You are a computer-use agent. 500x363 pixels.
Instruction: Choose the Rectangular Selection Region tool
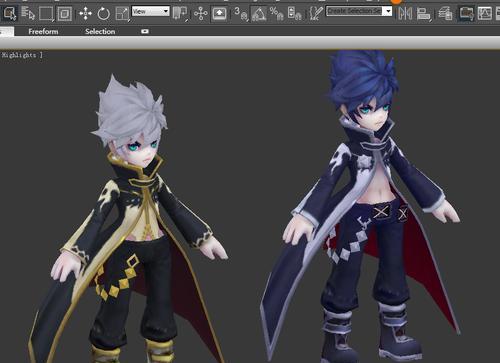(46, 14)
